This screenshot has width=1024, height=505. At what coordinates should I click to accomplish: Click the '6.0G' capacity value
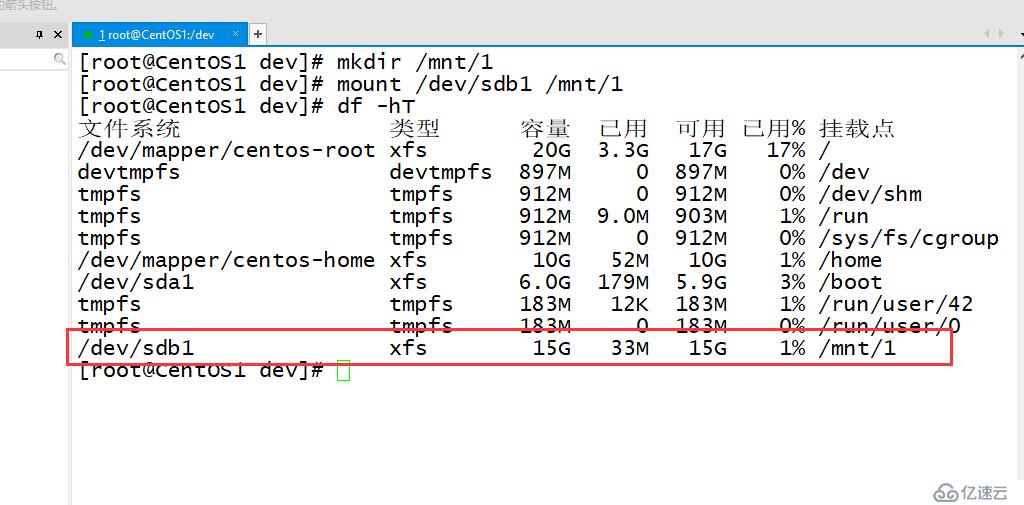point(545,282)
